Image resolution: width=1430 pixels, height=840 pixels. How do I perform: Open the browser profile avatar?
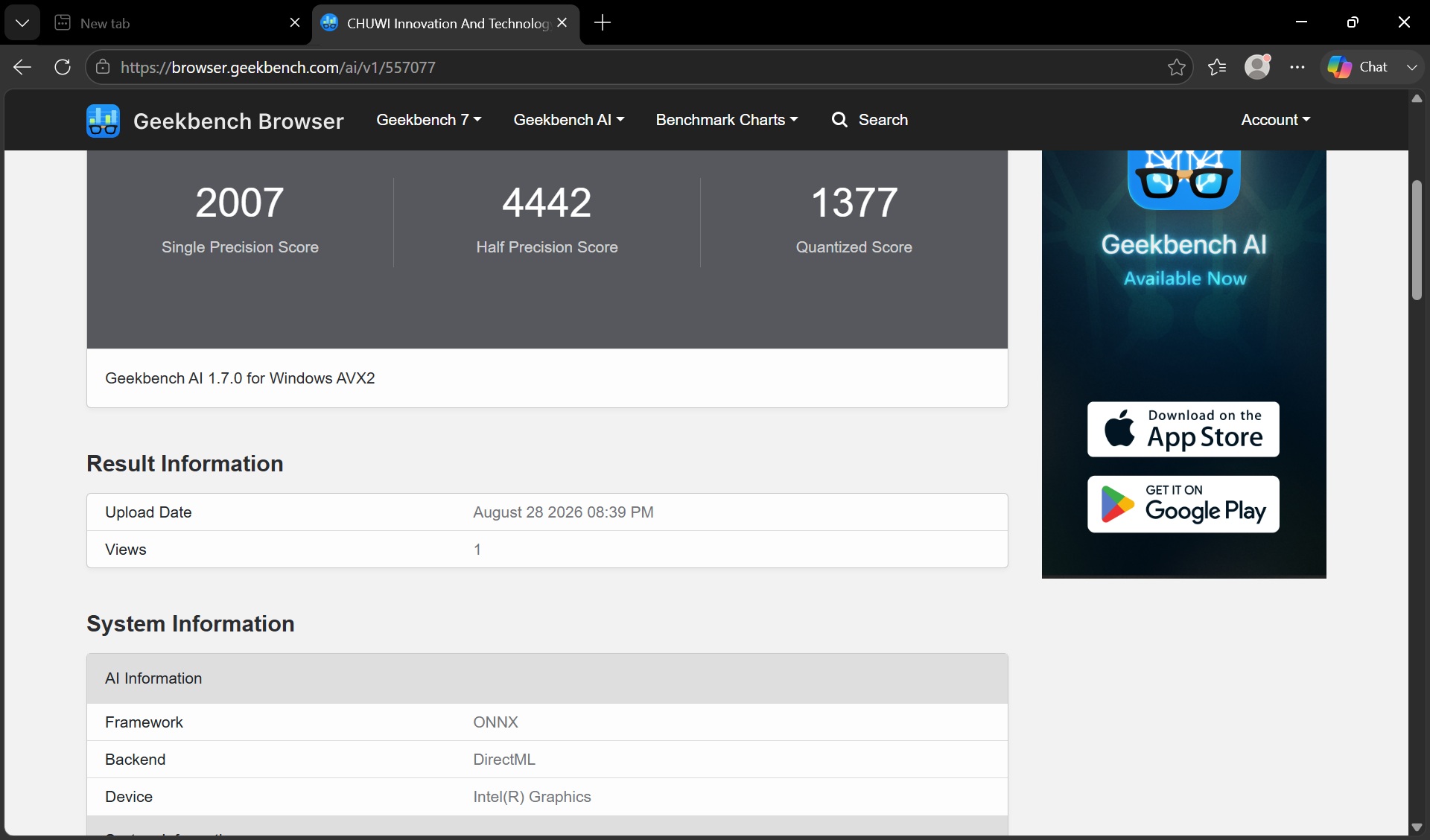pos(1258,67)
